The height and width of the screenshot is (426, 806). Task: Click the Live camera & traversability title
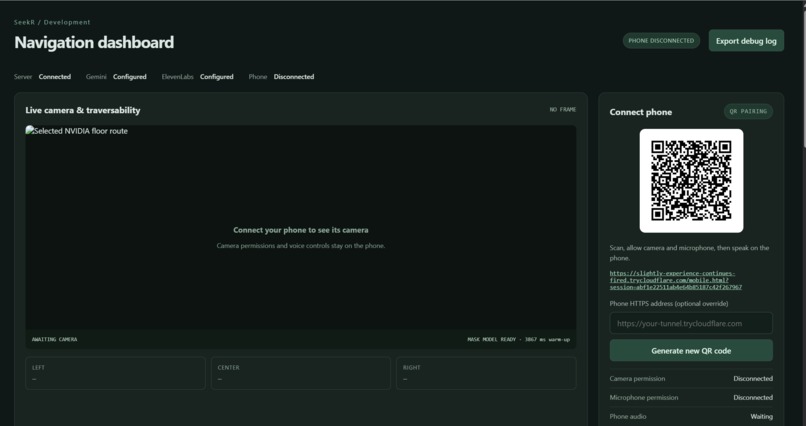[x=83, y=110]
